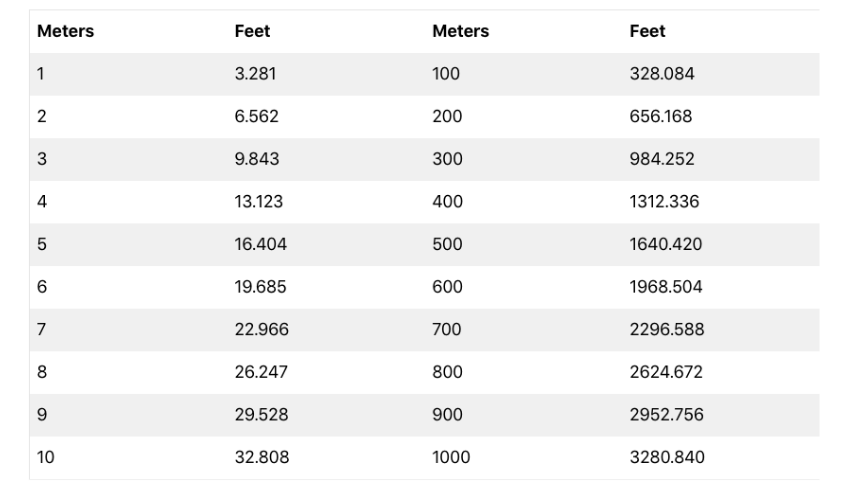Select the 32.808 feet cell
The width and height of the screenshot is (848, 496).
(x=260, y=458)
